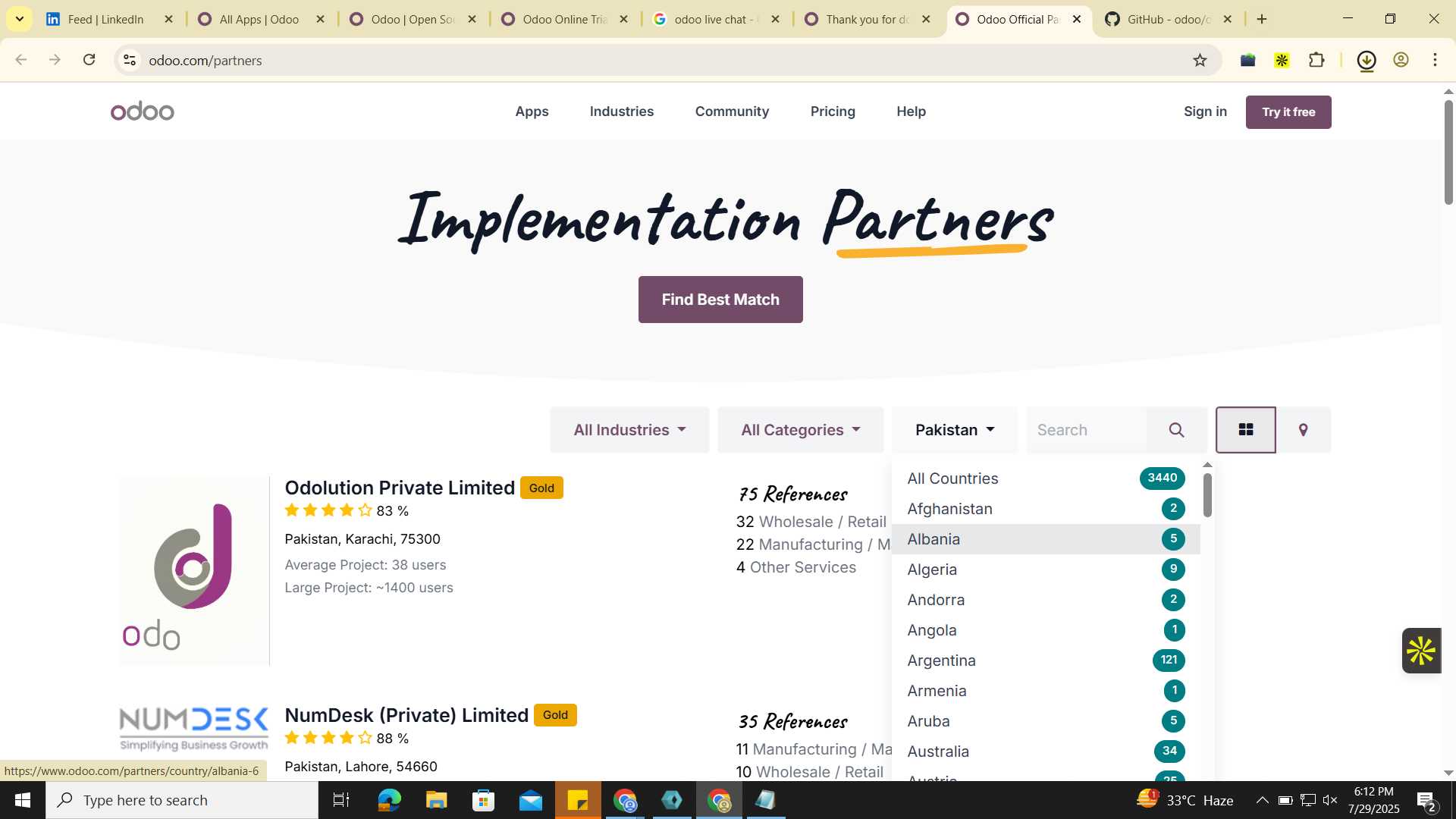Image resolution: width=1456 pixels, height=819 pixels.
Task: Select Argentina from country list
Action: [1046, 661]
